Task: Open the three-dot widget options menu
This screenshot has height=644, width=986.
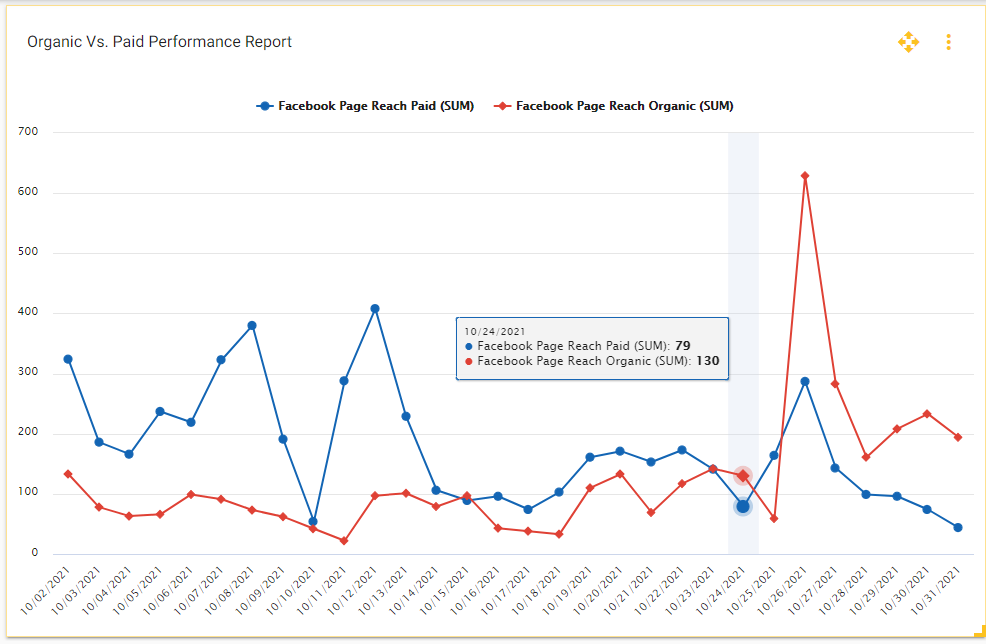Action: [x=948, y=42]
